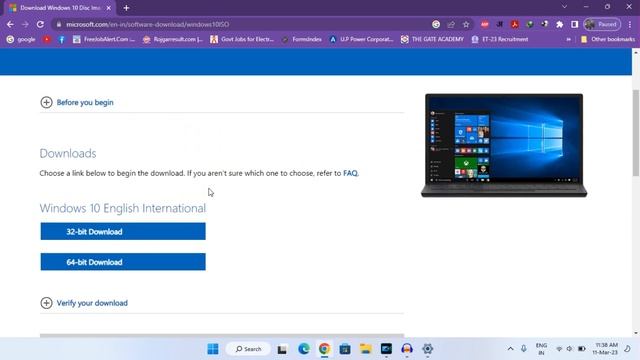Open the YouTube bookmark icon
Viewport: 640px width, 360px height.
click(x=47, y=39)
